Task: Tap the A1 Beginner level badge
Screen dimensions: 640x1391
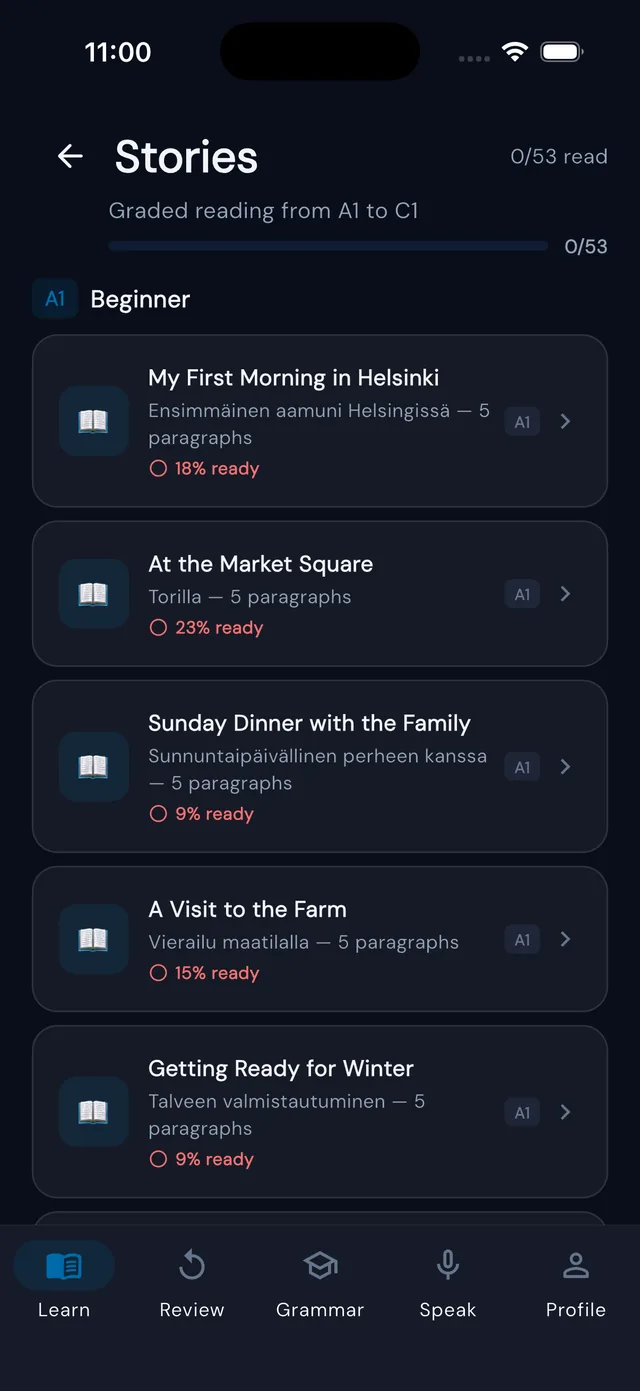Action: point(55,299)
